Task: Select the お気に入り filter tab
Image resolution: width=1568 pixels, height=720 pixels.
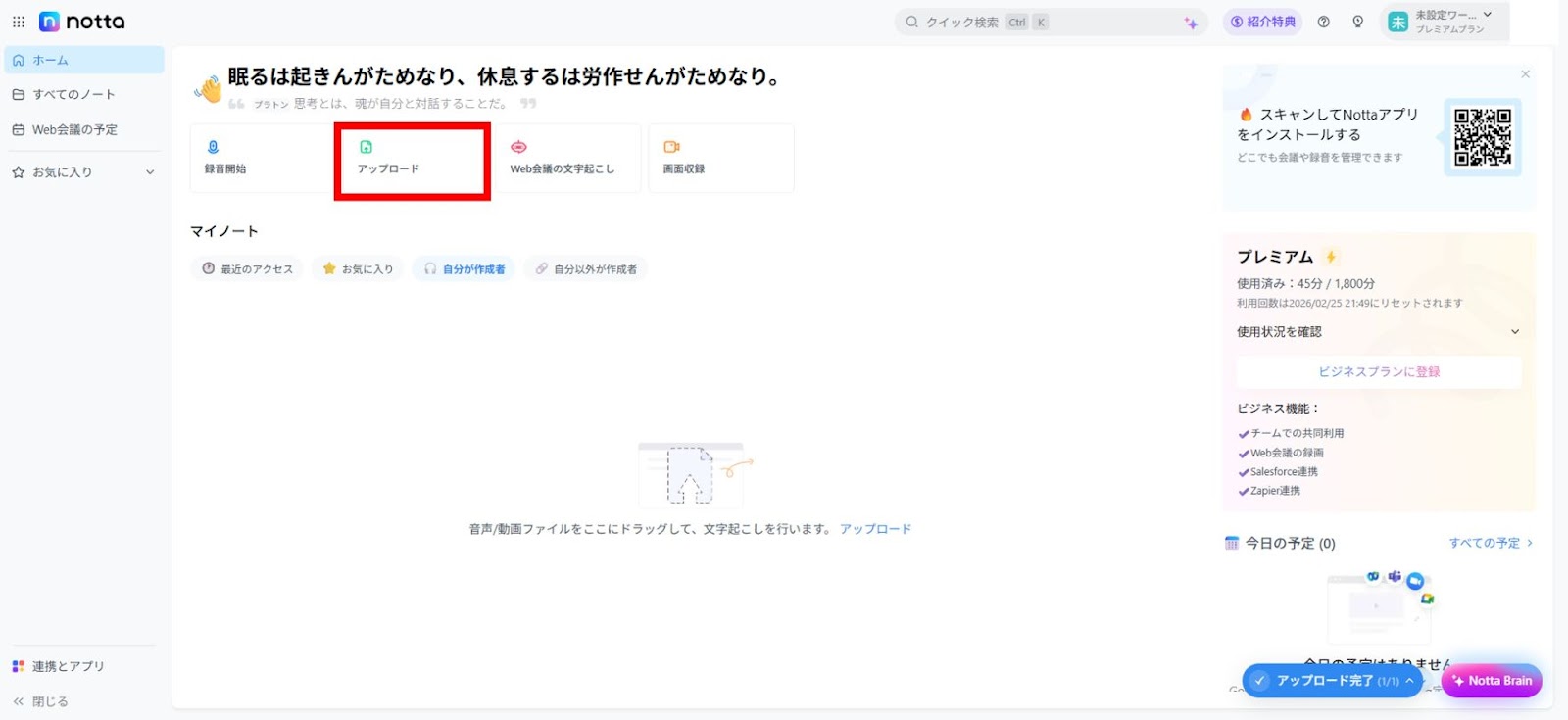Action: pos(358,269)
